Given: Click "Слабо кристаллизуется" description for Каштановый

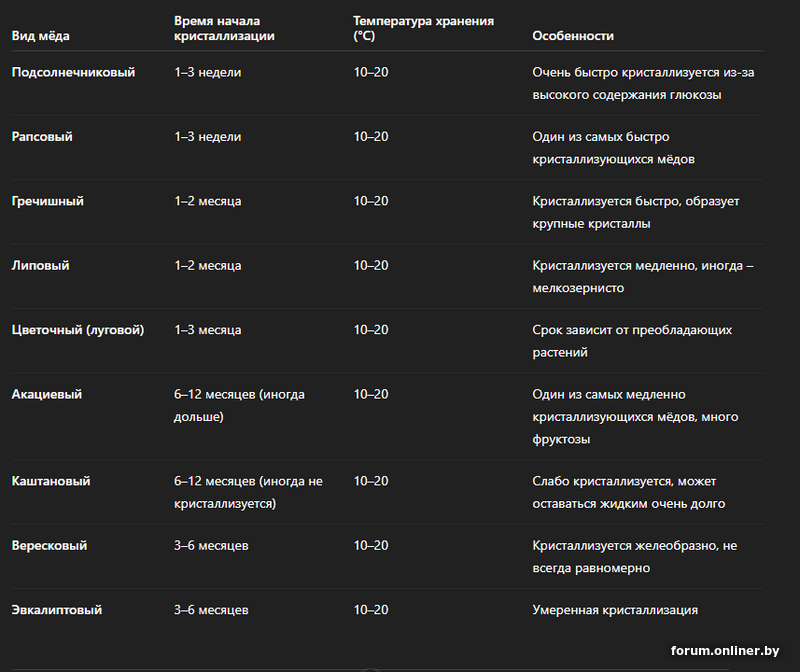Looking at the screenshot, I should [x=628, y=492].
